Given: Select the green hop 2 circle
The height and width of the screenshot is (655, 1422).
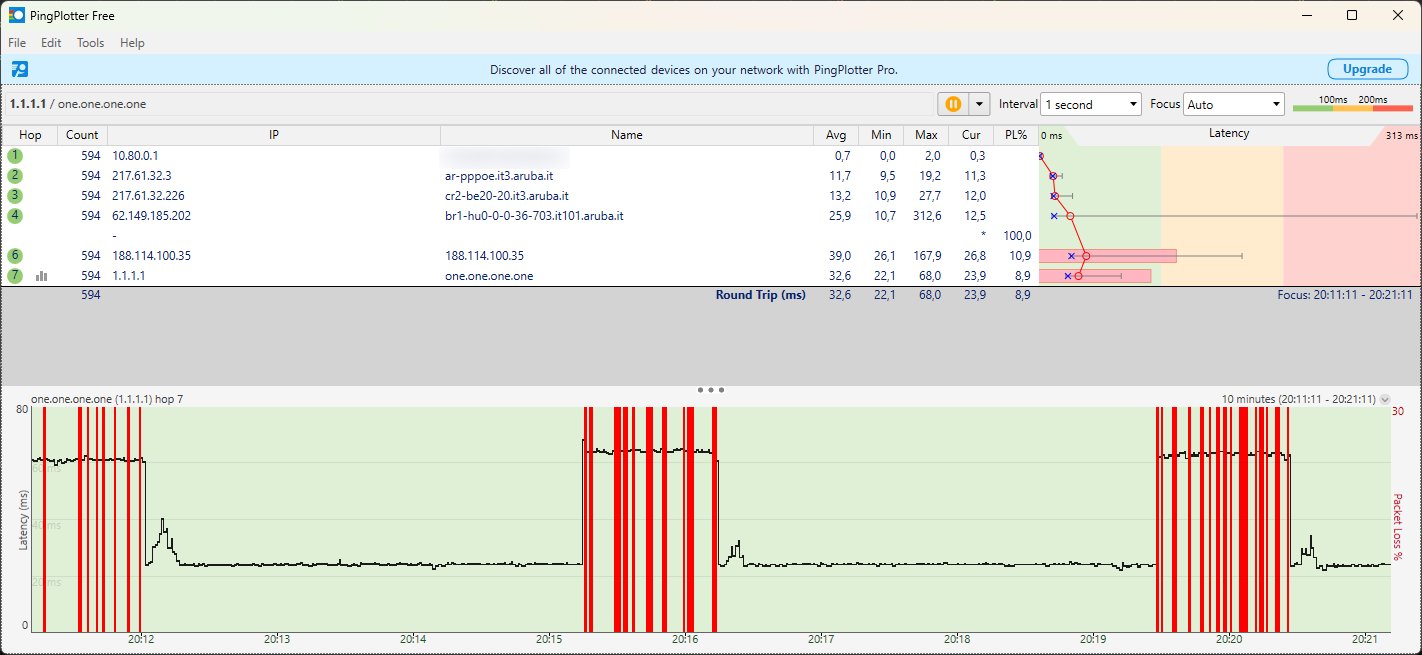Looking at the screenshot, I should (x=15, y=176).
